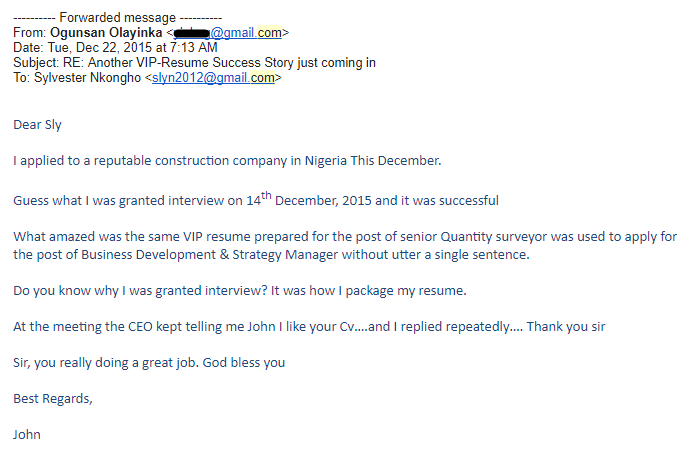The height and width of the screenshot is (453, 684).
Task: Open the redacted sender gmail address link
Action: [227, 33]
